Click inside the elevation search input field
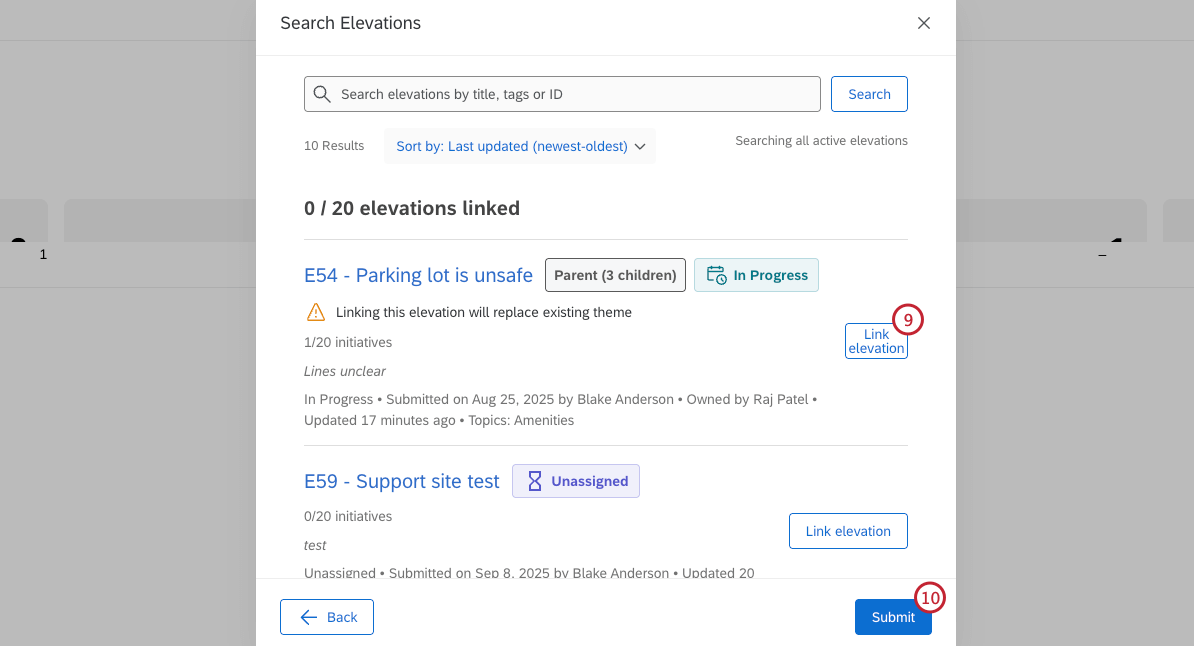1194x646 pixels. click(560, 93)
